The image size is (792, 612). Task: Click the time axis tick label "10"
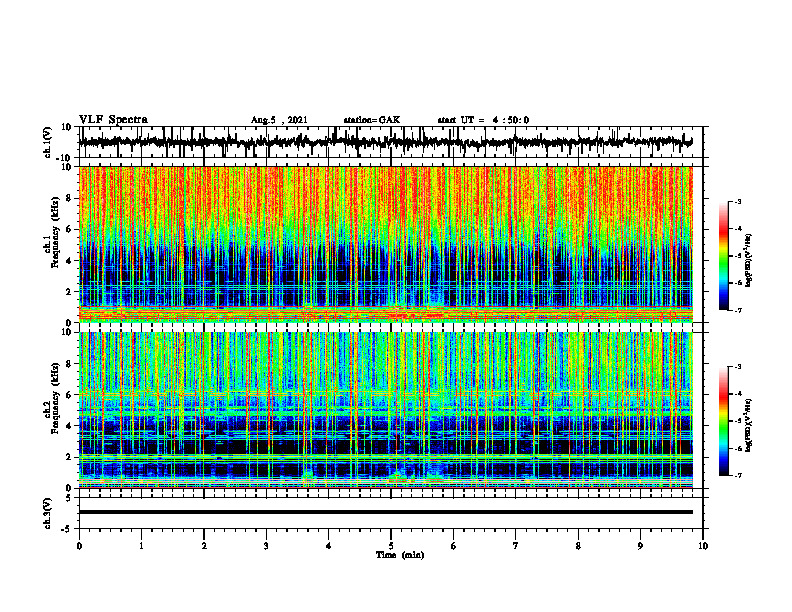703,546
